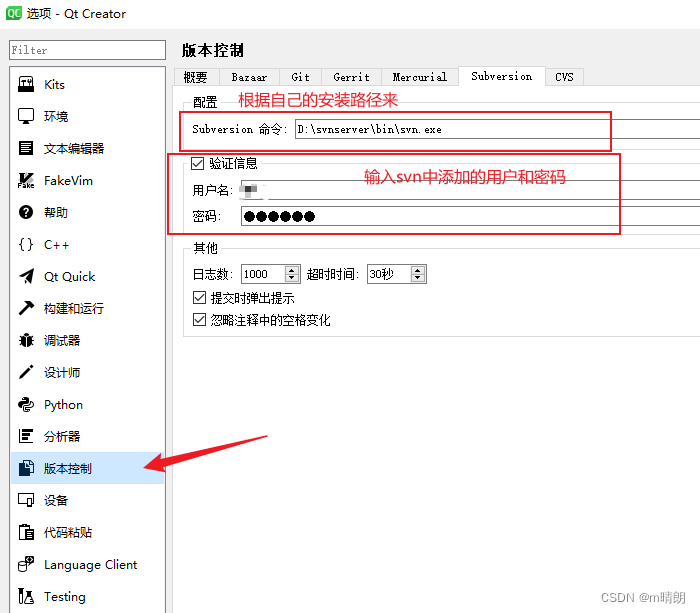Screen dimensions: 700x613
Task: Click the 密码 password field
Action: point(470,216)
